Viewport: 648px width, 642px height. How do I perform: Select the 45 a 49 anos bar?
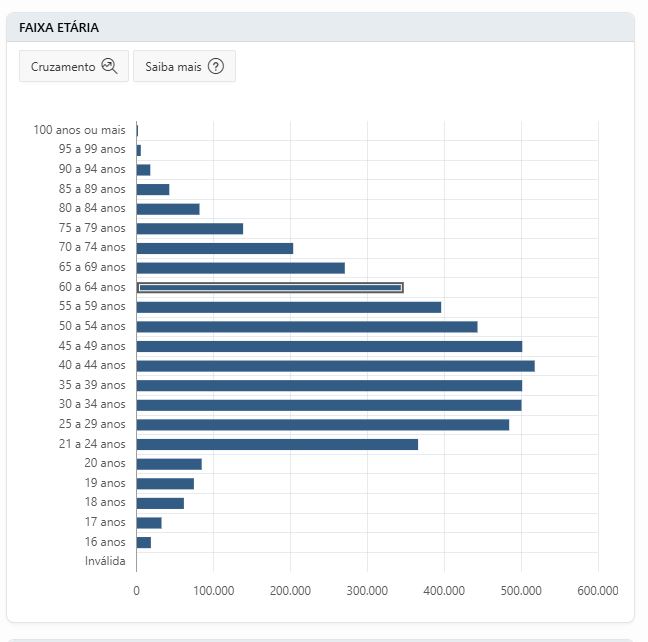pyautogui.click(x=329, y=346)
